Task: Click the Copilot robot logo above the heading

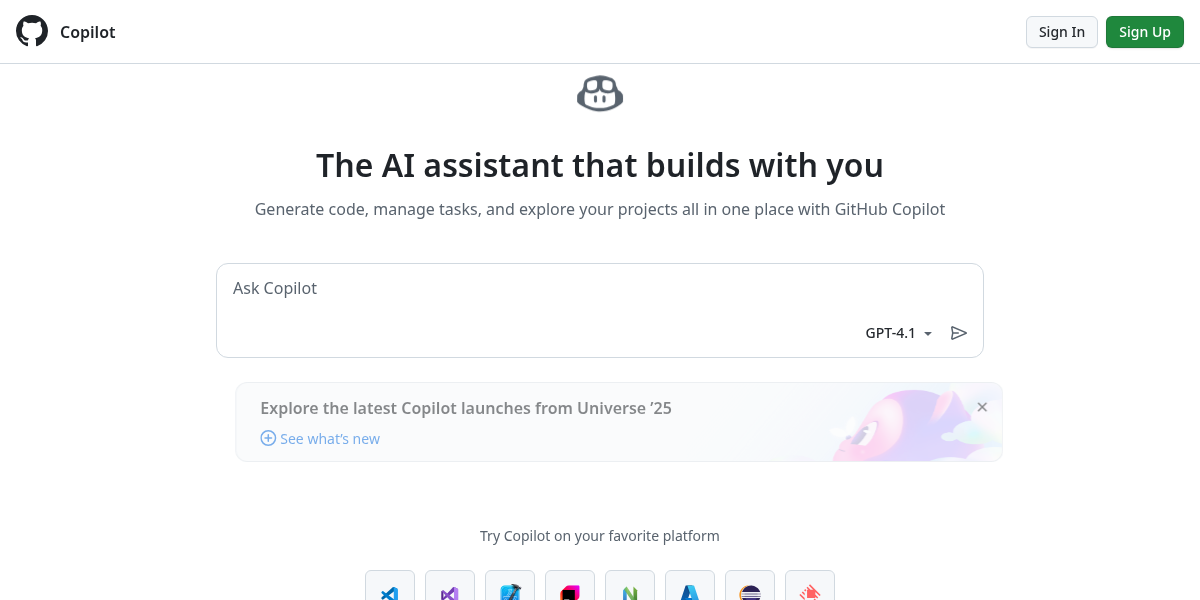Action: (599, 93)
